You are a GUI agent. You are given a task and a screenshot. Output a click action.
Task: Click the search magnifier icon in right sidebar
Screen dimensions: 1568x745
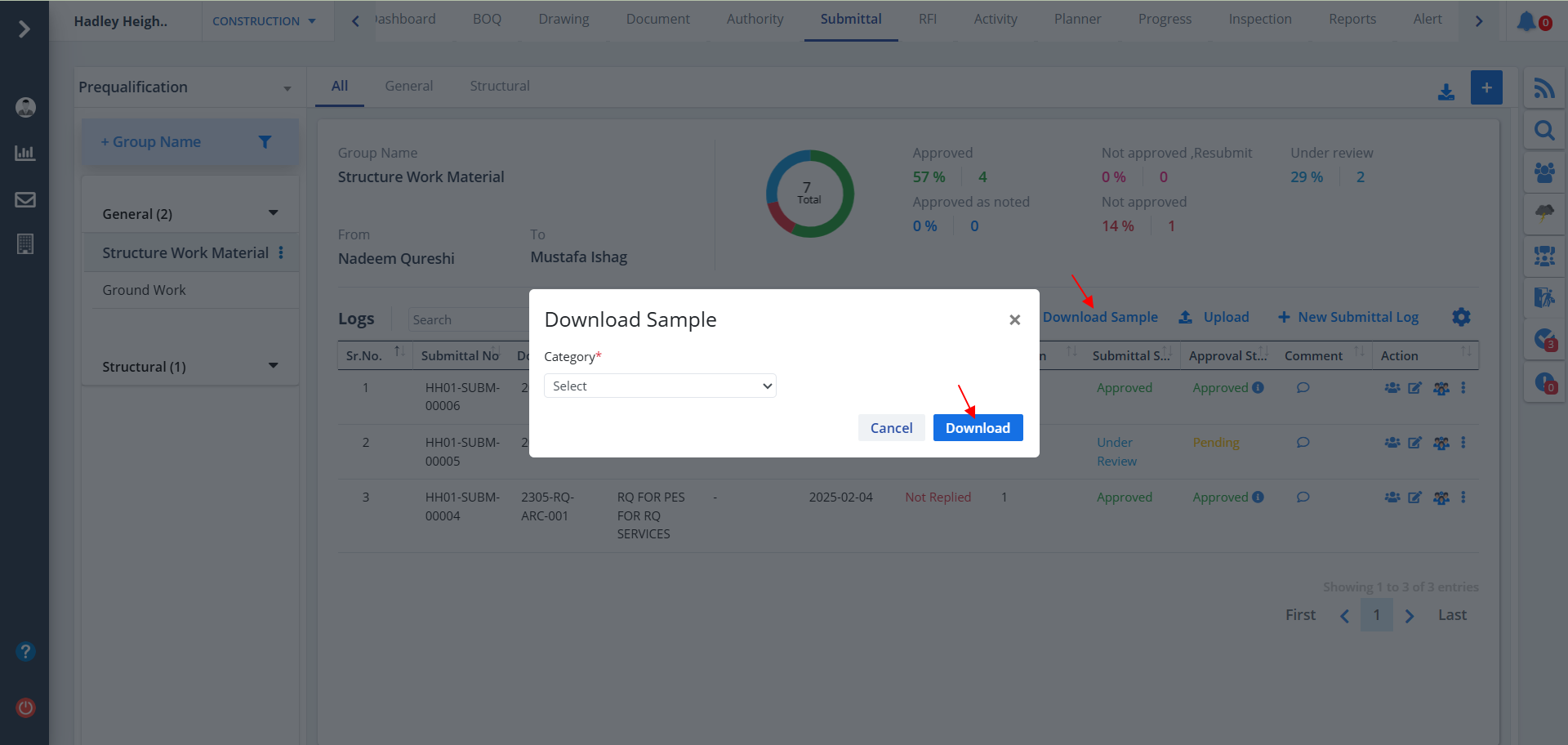tap(1543, 131)
